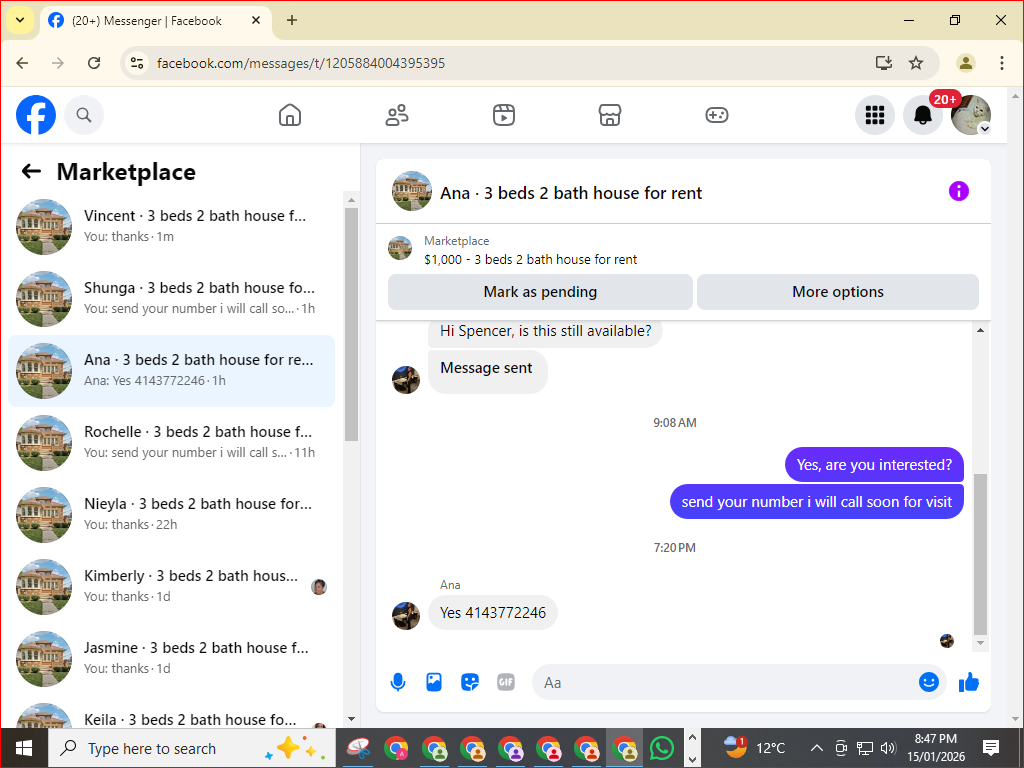Open Chrome profile avatar
Image resolution: width=1024 pixels, height=768 pixels.
point(966,63)
